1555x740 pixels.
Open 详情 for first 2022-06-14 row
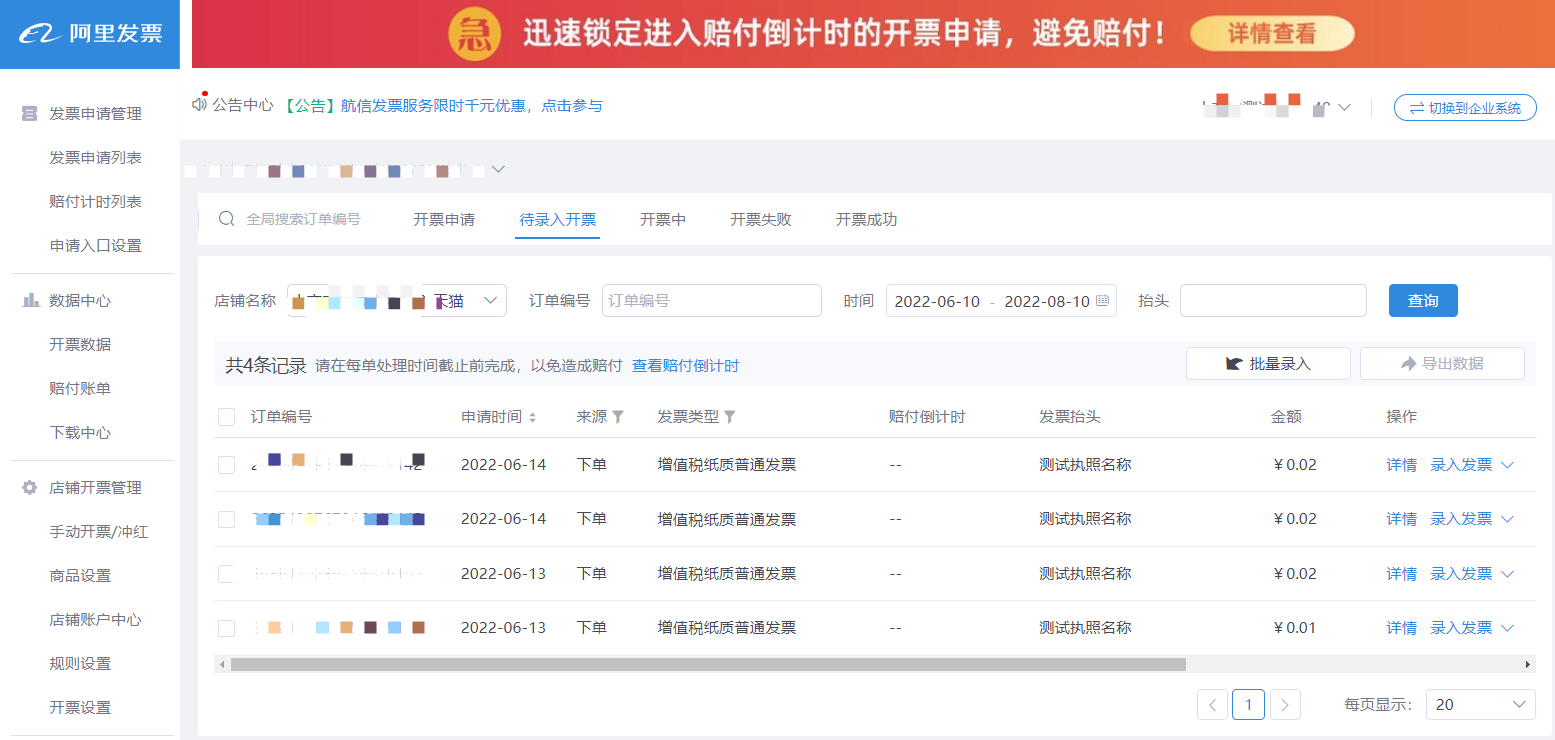(x=1402, y=465)
